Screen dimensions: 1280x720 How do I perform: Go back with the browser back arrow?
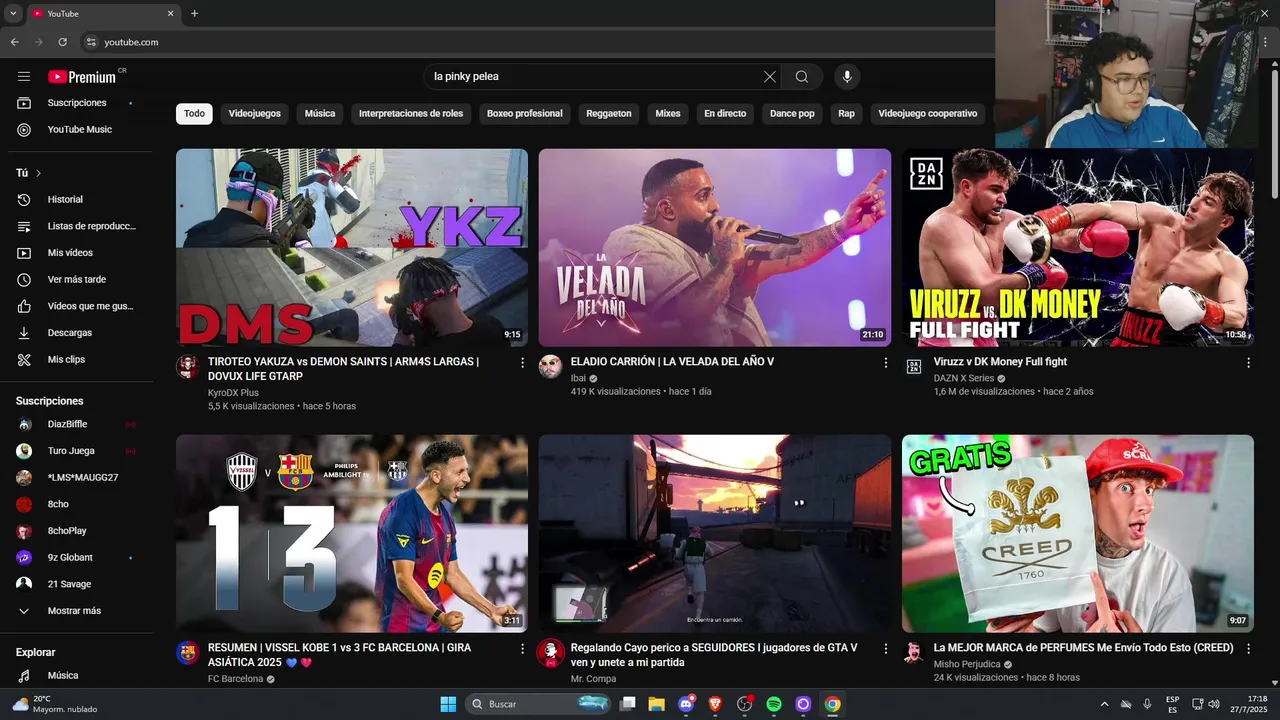coord(14,42)
